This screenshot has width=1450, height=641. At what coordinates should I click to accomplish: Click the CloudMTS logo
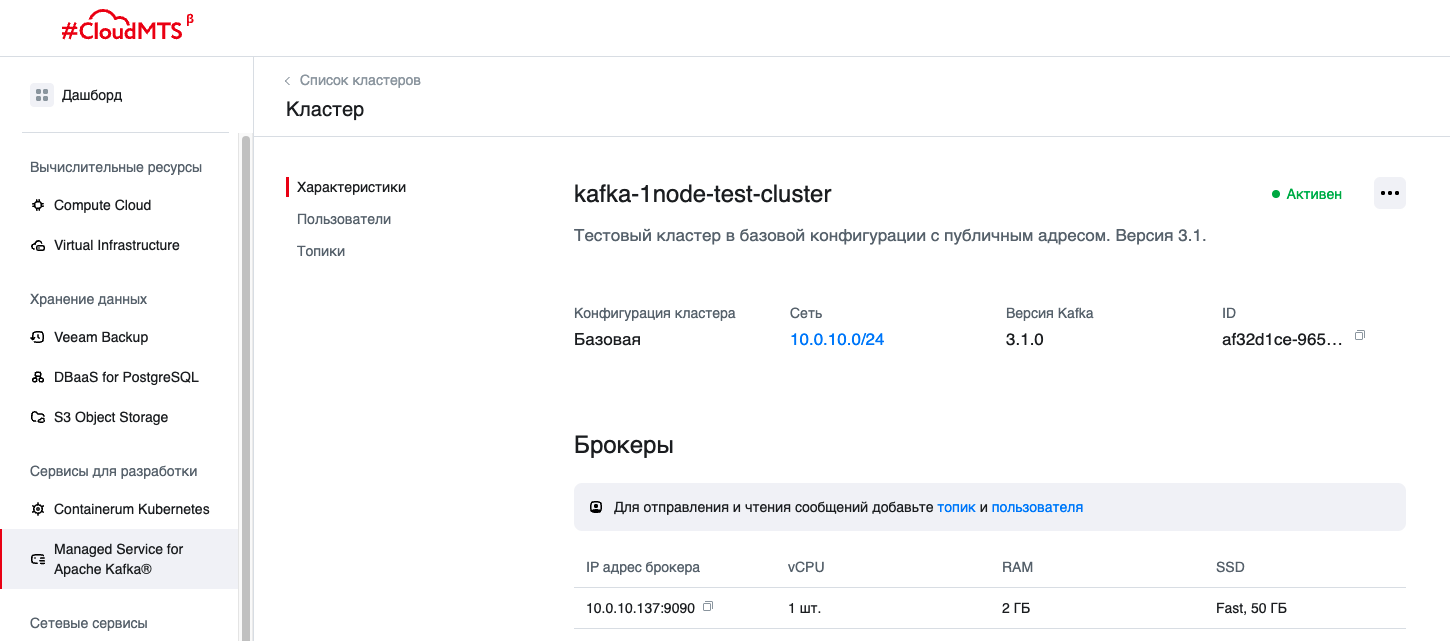(x=122, y=29)
